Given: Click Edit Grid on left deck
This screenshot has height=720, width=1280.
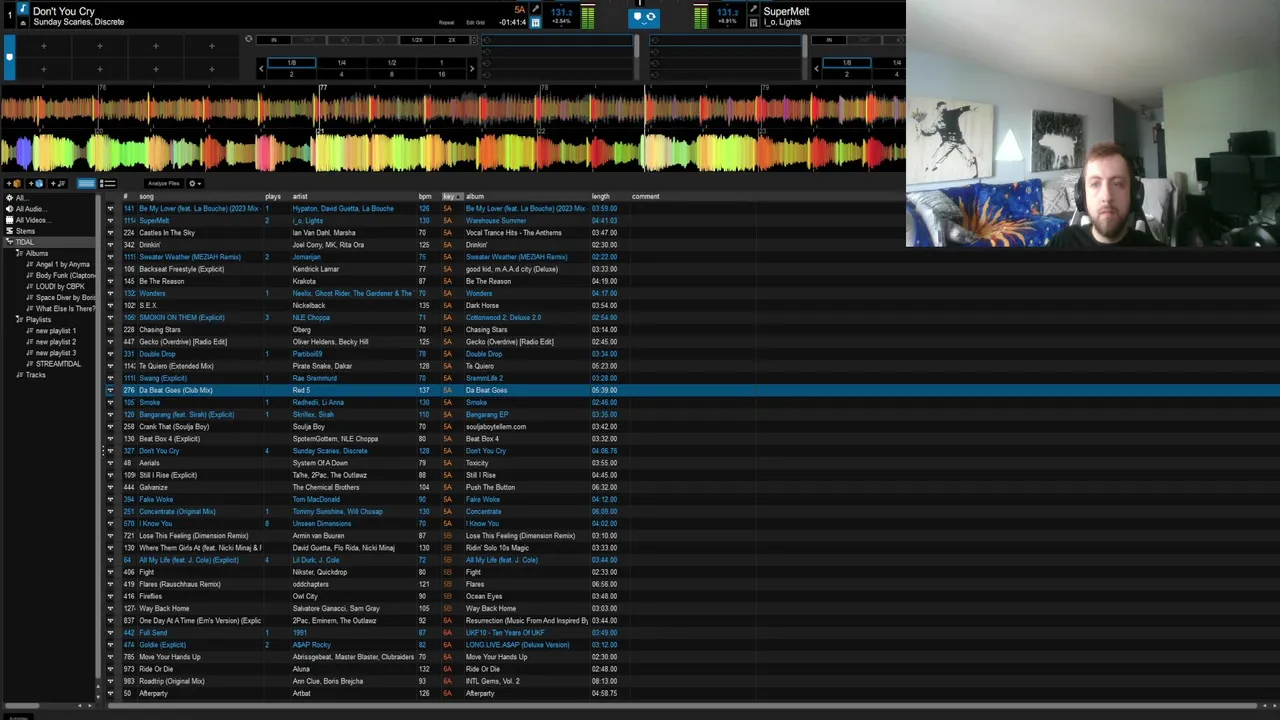Looking at the screenshot, I should (476, 22).
